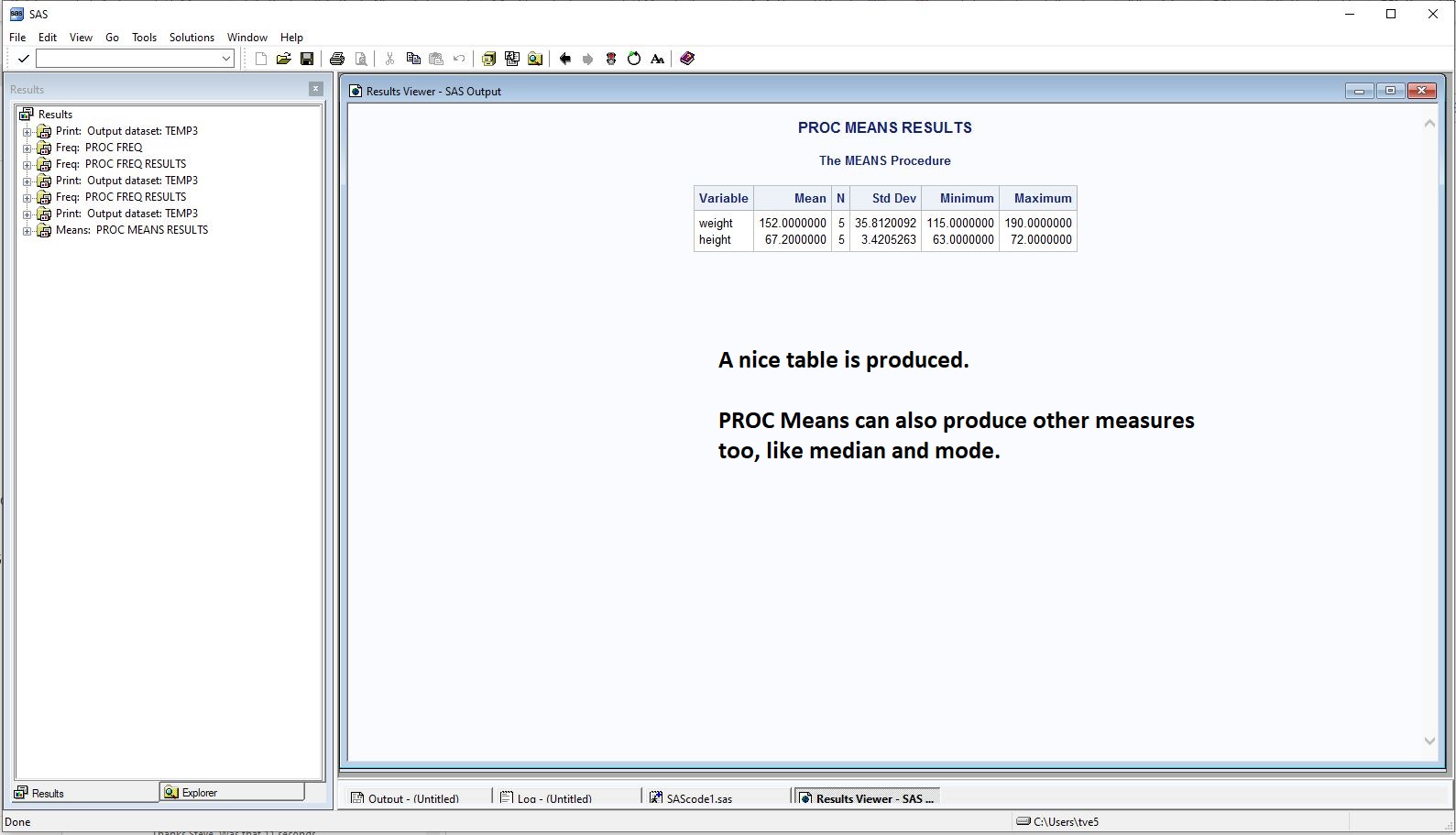This screenshot has height=835, width=1456.
Task: Open the Solutions menu
Action: click(192, 38)
